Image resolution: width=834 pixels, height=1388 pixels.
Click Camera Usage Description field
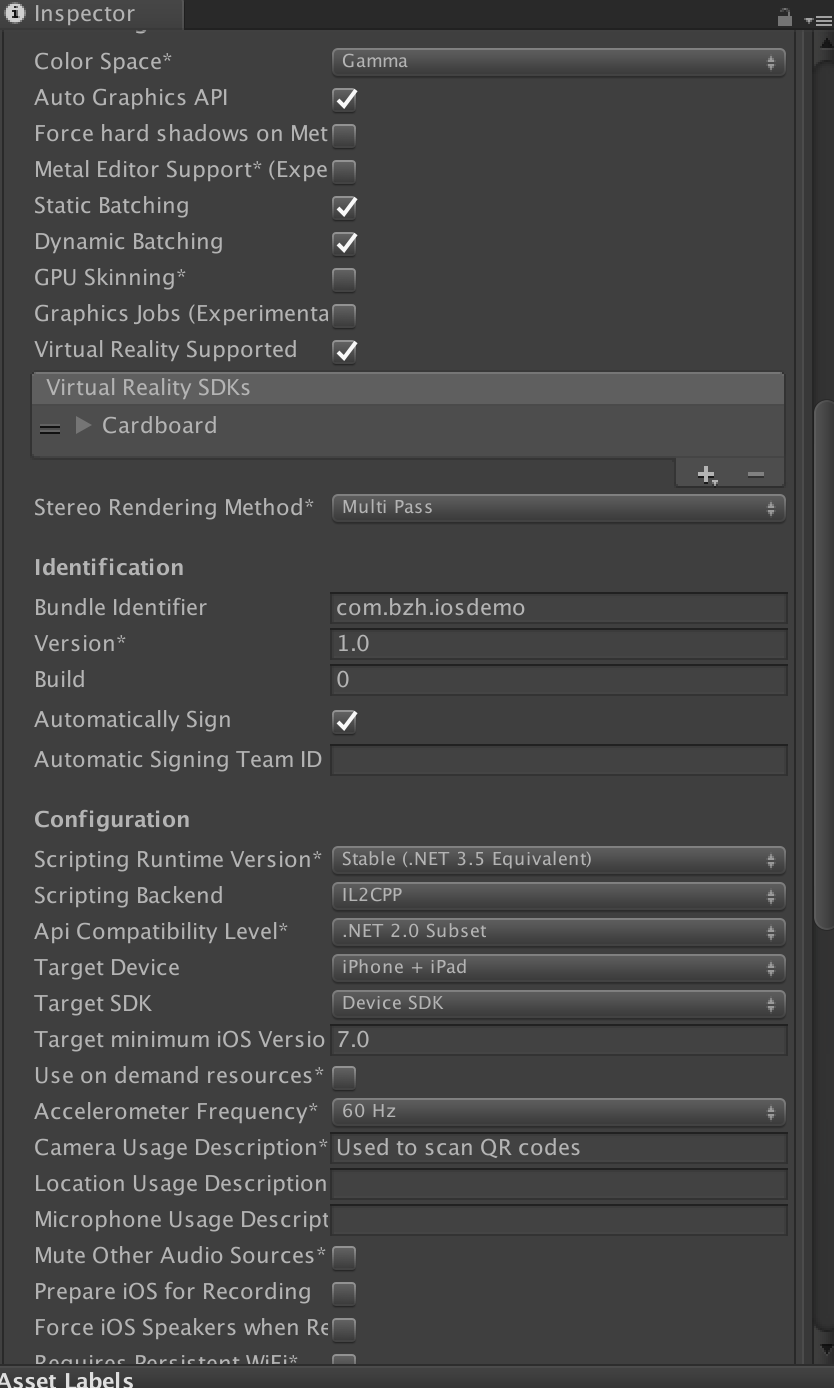[x=559, y=1148]
